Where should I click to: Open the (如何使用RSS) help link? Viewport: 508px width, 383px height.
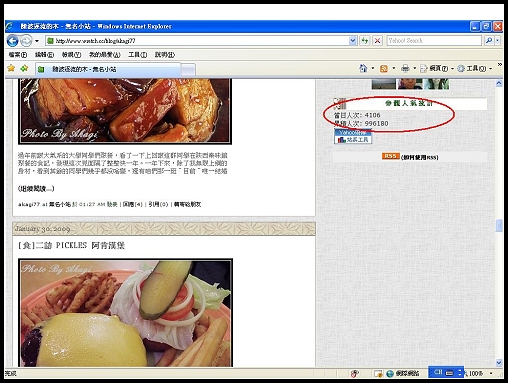tap(419, 157)
